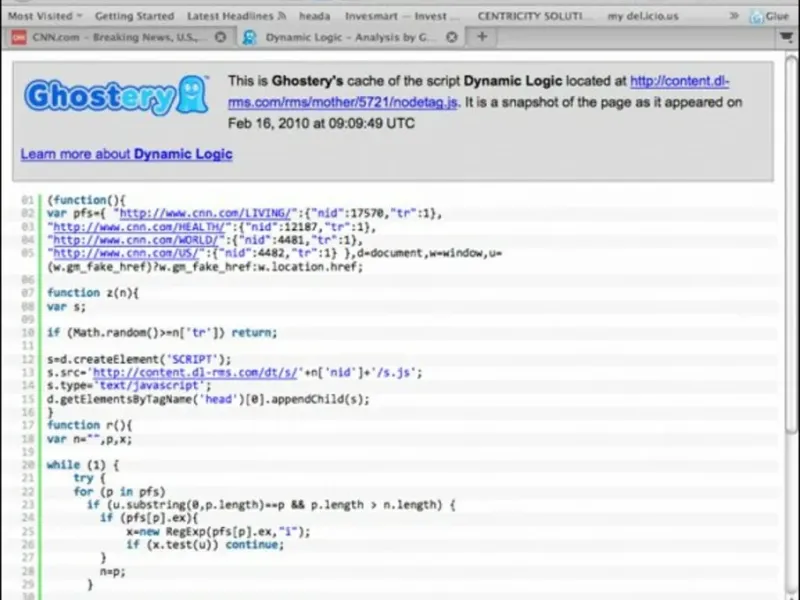Open the Most Visited bookmarks dropdown
The height and width of the screenshot is (600, 800).
[45, 16]
